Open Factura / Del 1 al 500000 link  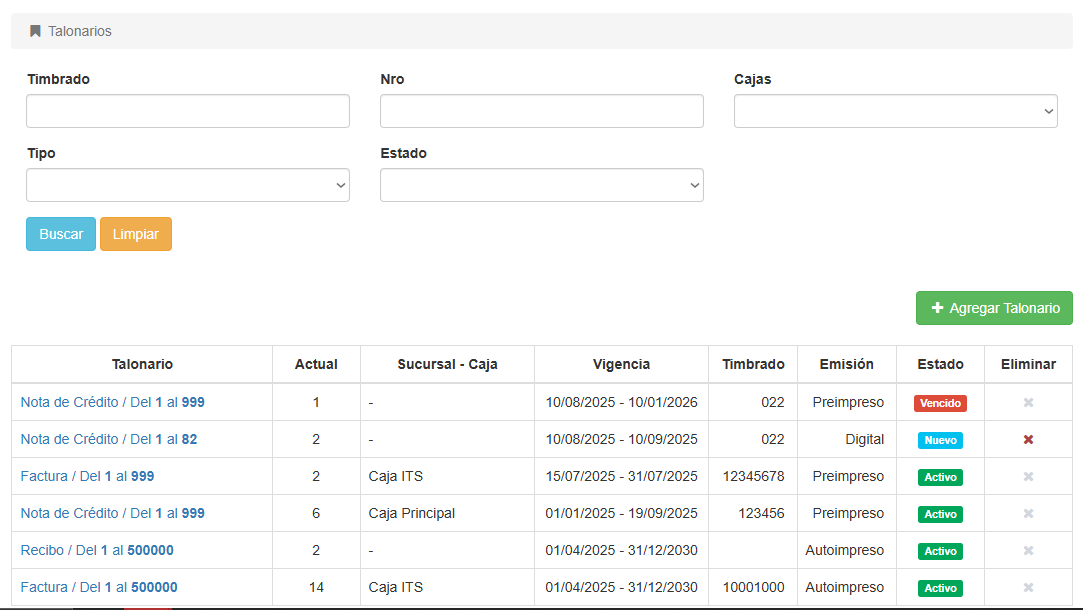coord(99,587)
